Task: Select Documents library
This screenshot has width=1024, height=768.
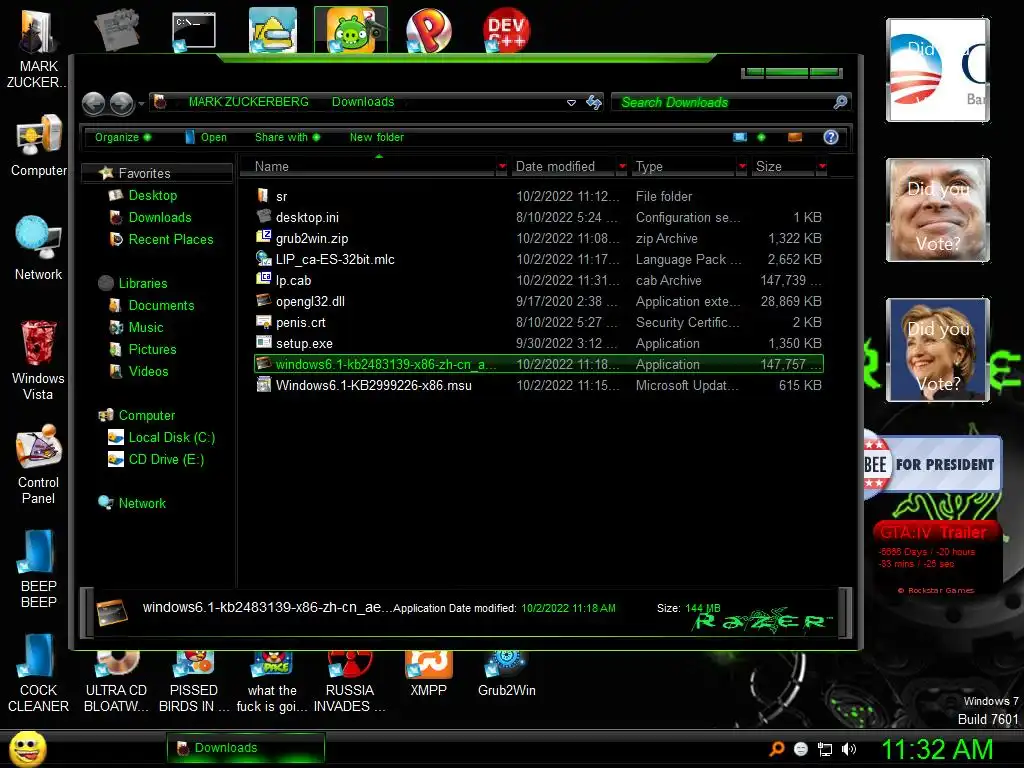Action: tap(161, 306)
